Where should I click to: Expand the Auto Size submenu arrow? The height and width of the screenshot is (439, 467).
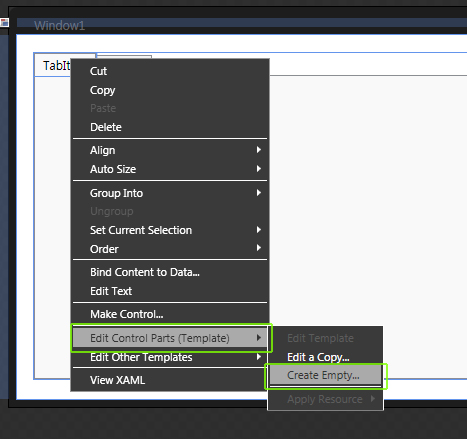[259, 169]
